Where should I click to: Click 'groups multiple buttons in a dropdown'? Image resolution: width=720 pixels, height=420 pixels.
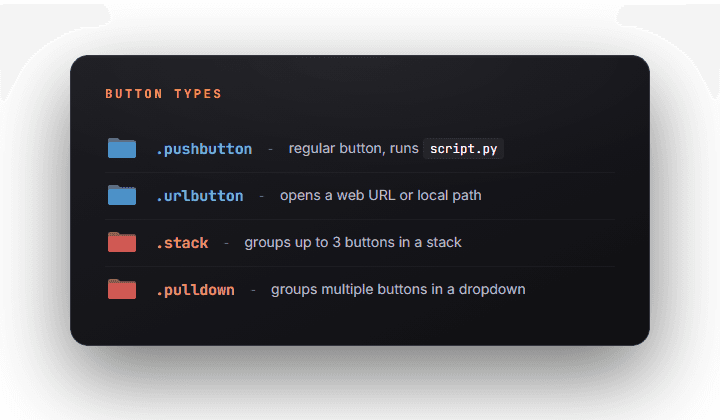[x=398, y=290]
